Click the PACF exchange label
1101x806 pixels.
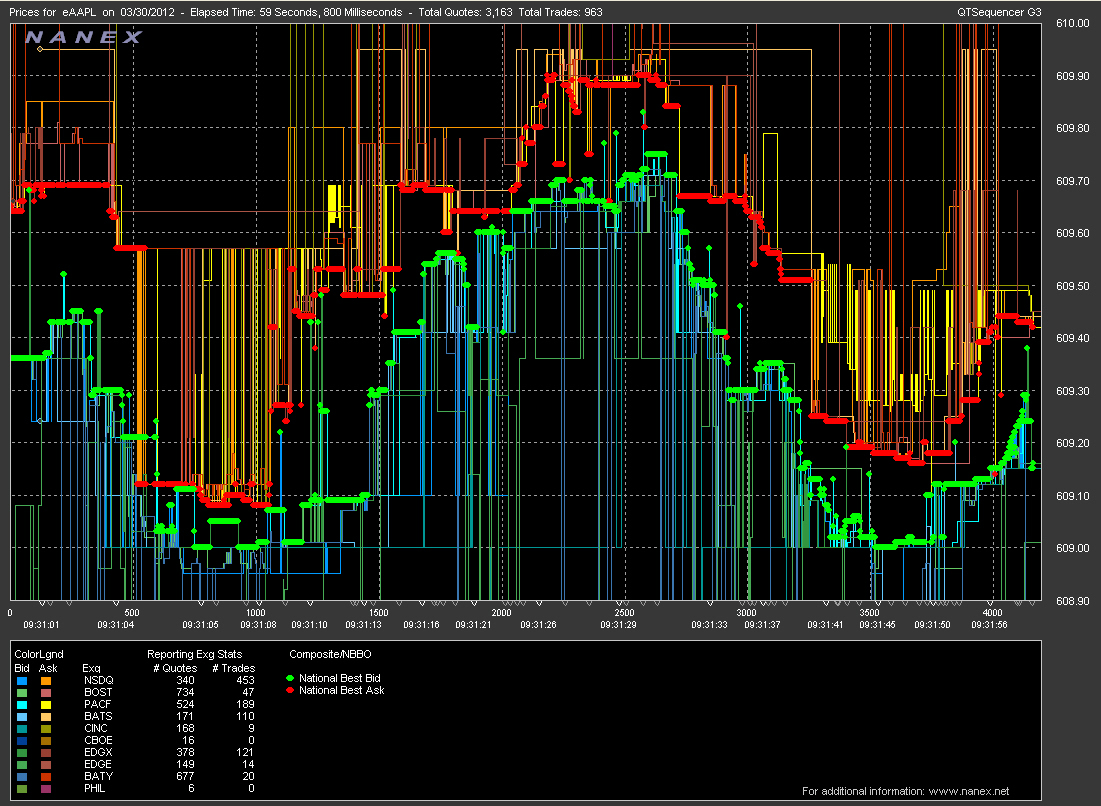[98, 704]
